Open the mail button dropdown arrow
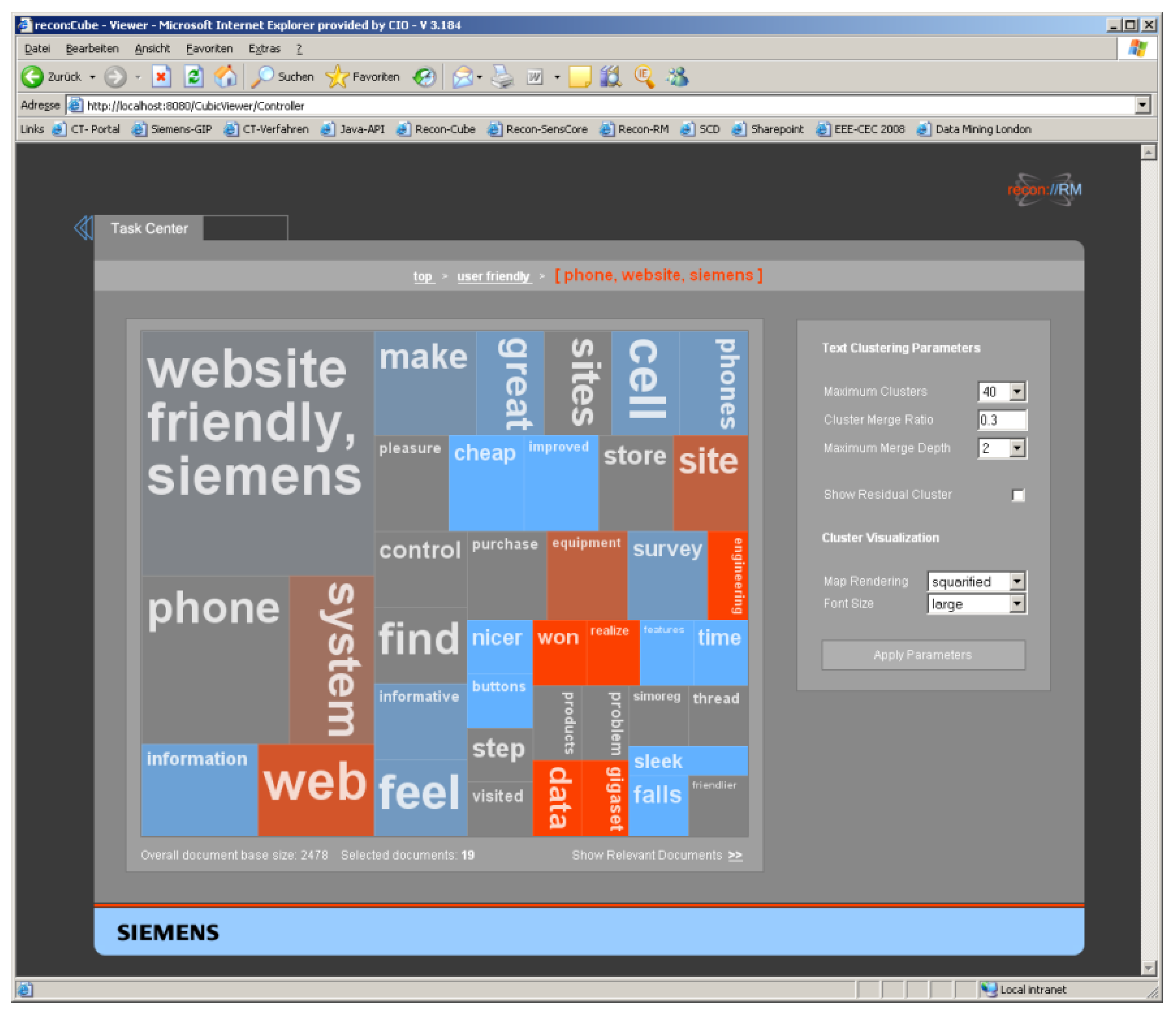Screen dimensions: 1176x1013 [x=480, y=77]
